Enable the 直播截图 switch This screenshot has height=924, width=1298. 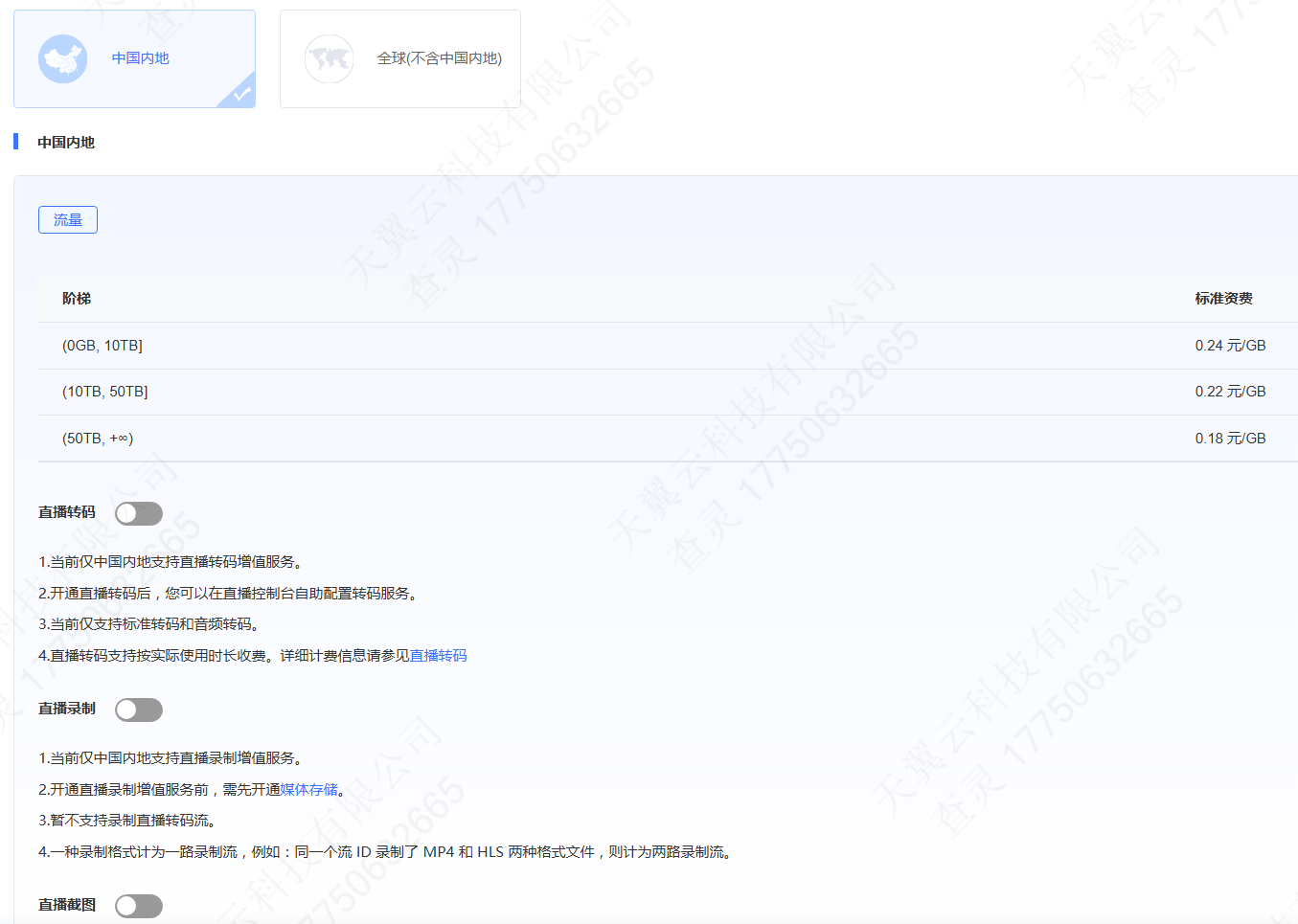139,906
